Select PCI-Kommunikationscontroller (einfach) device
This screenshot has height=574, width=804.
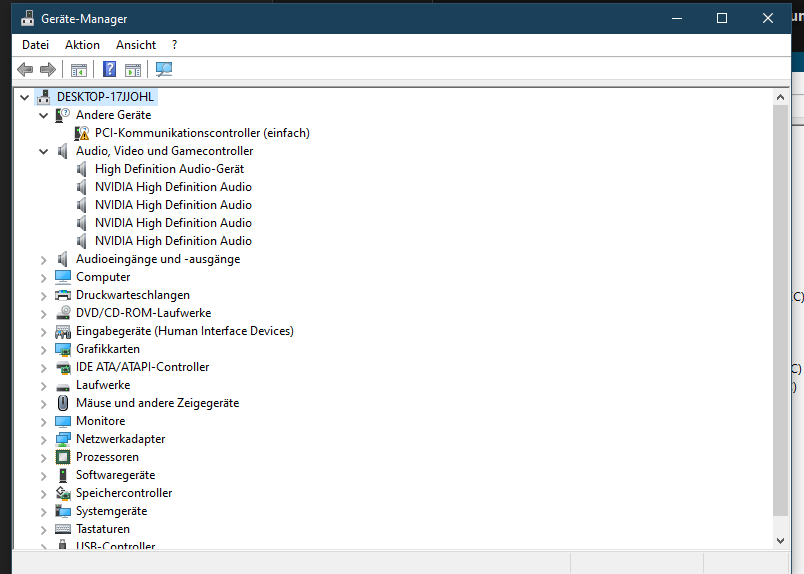[202, 133]
